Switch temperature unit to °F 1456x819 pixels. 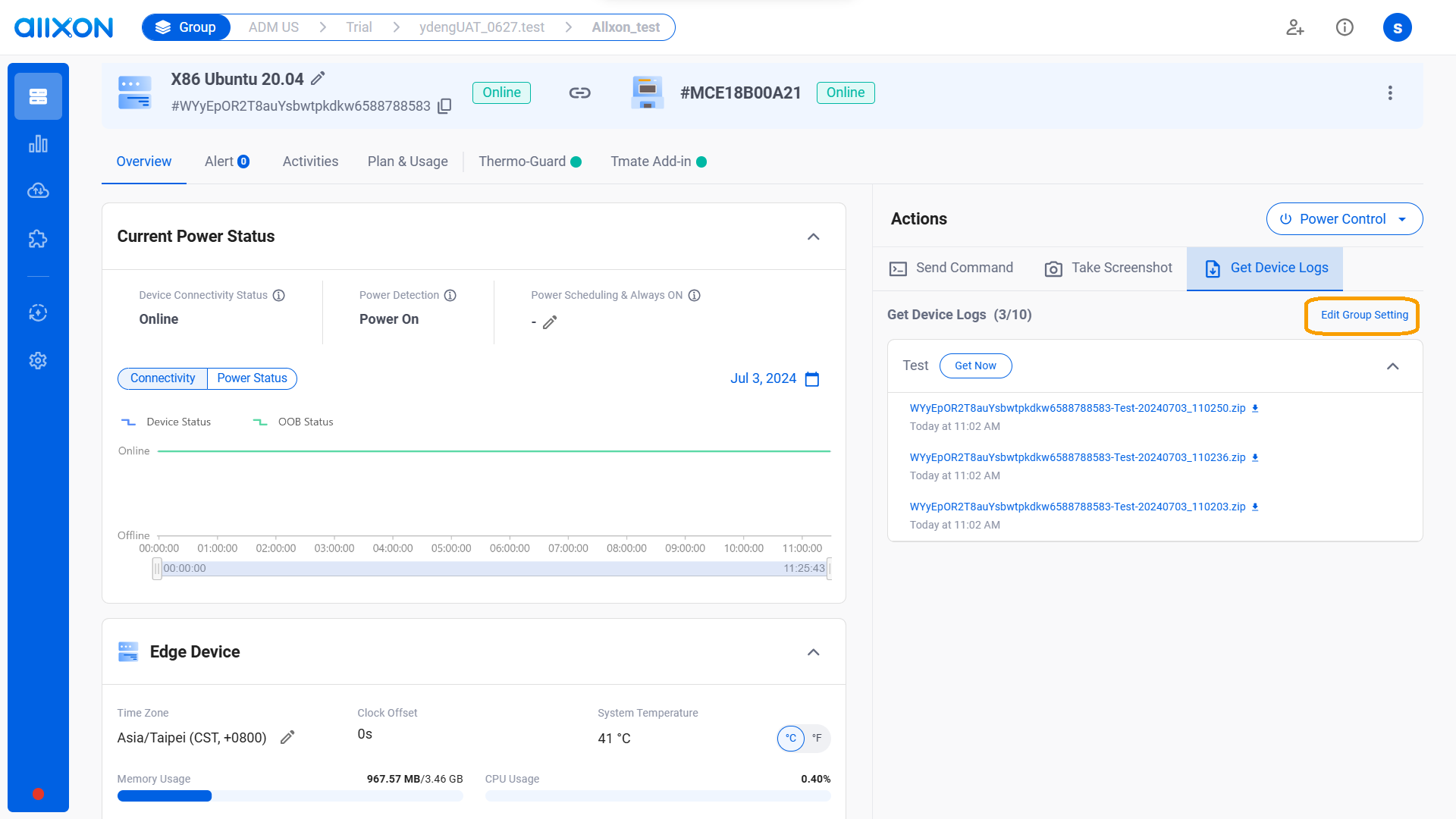pyautogui.click(x=817, y=738)
